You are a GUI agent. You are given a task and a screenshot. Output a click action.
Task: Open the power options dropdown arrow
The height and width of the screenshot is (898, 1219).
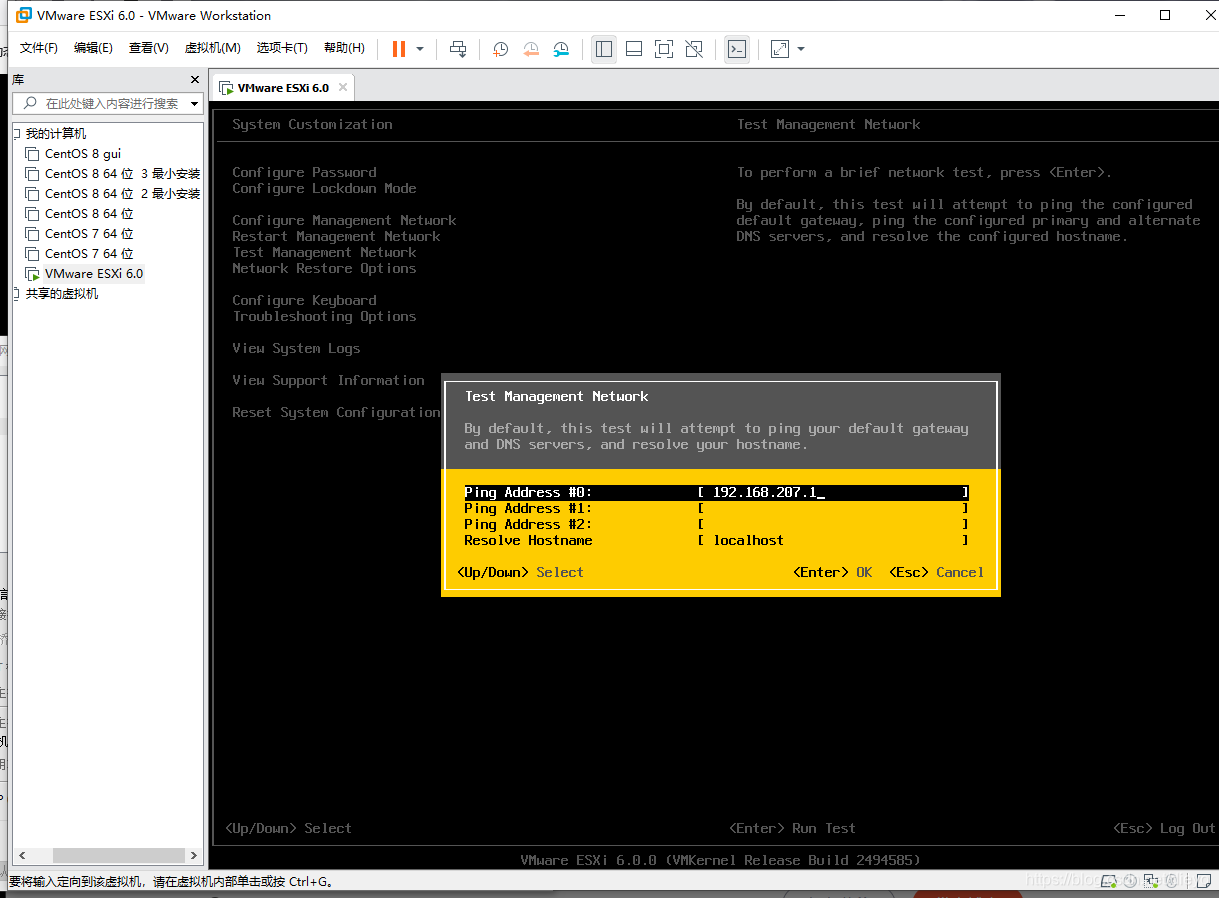coord(420,49)
